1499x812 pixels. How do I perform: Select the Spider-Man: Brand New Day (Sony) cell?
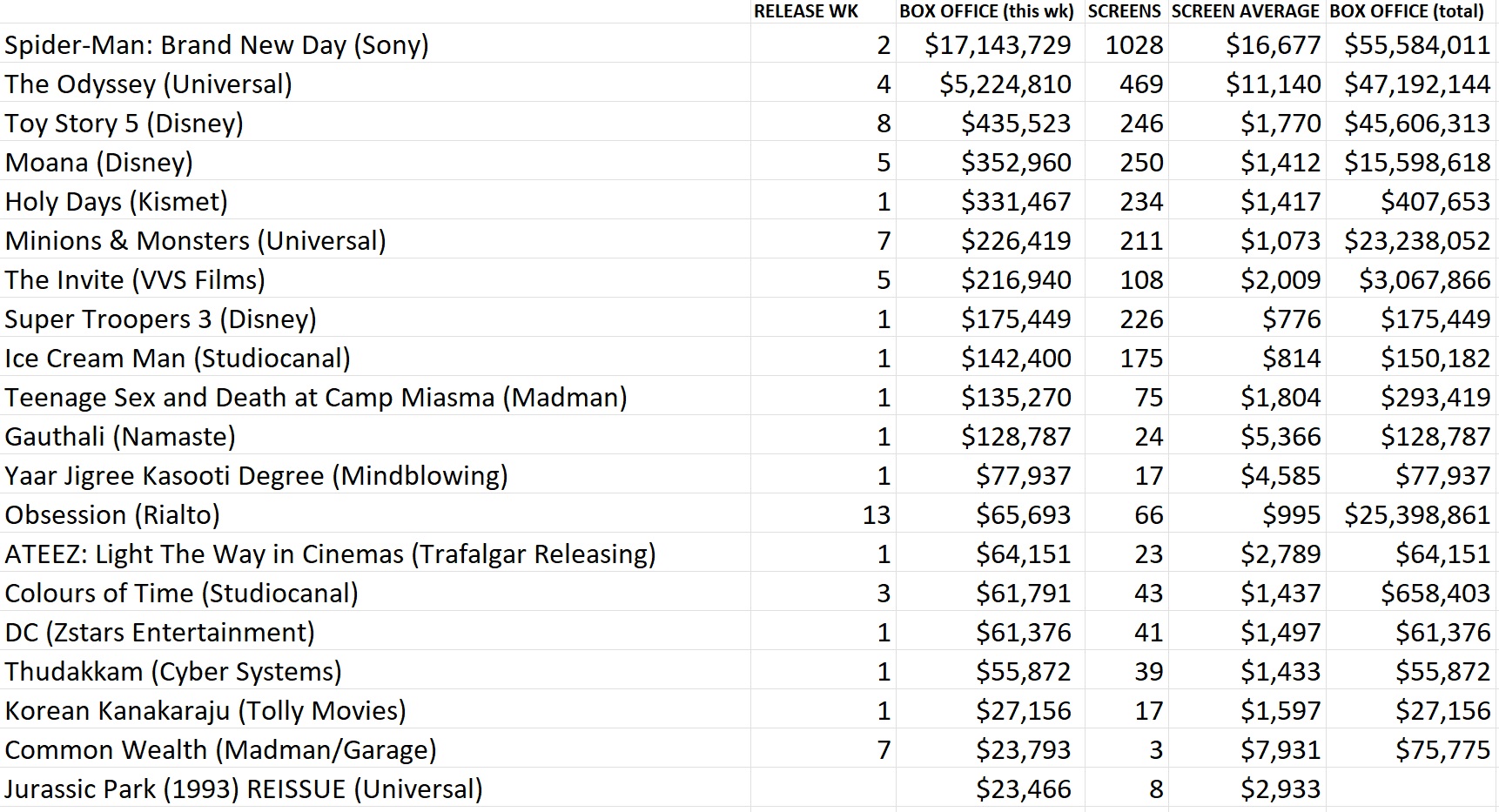click(217, 45)
